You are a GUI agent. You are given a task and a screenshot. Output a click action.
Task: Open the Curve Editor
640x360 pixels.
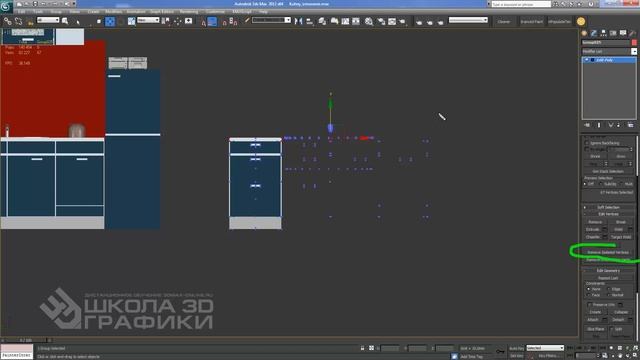[x=345, y=21]
